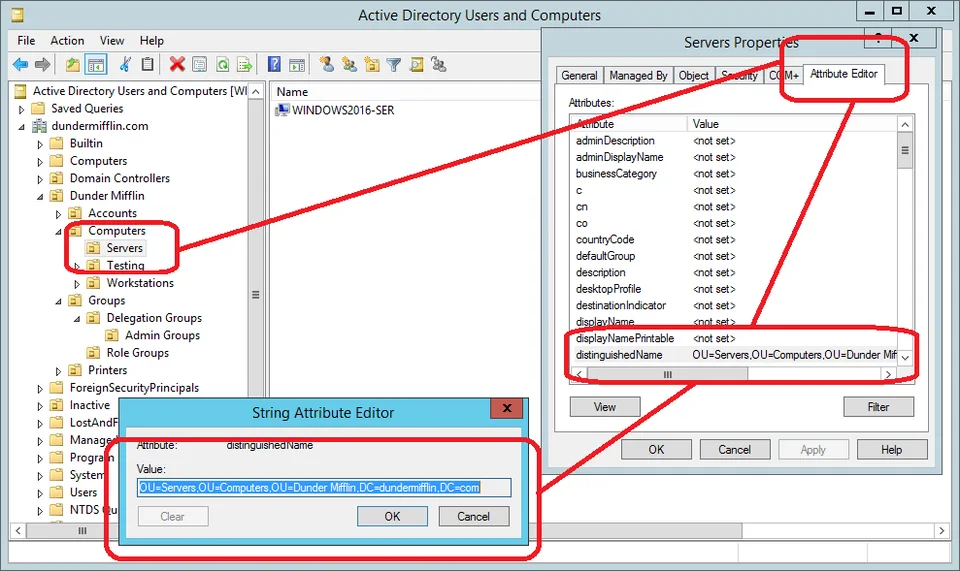Open the Help menu
960x571 pixels.
pyautogui.click(x=152, y=40)
